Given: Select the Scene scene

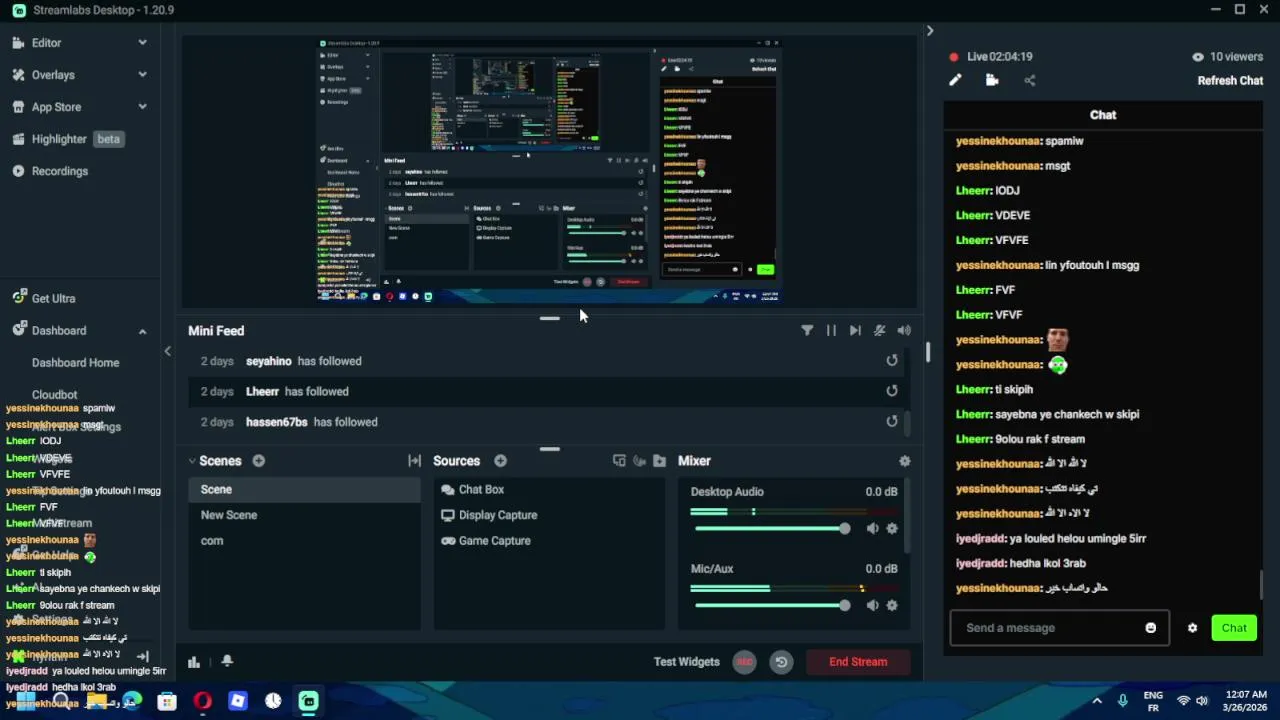Looking at the screenshot, I should pyautogui.click(x=305, y=490).
